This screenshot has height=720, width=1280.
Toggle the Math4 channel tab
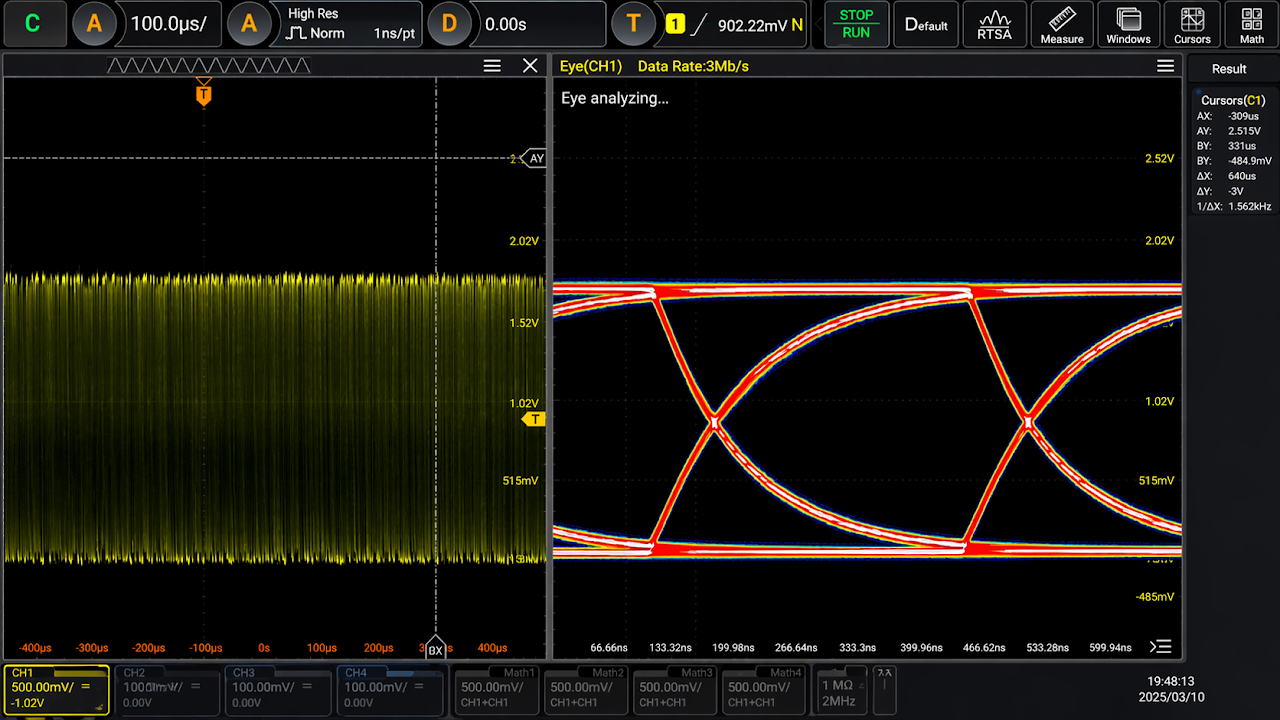coord(764,690)
